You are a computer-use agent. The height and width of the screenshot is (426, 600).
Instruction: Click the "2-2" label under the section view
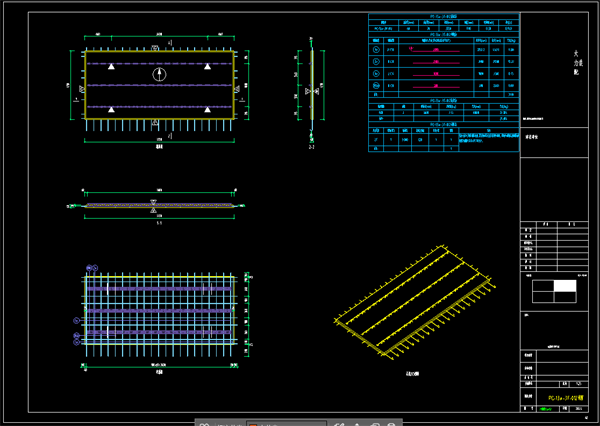click(311, 147)
